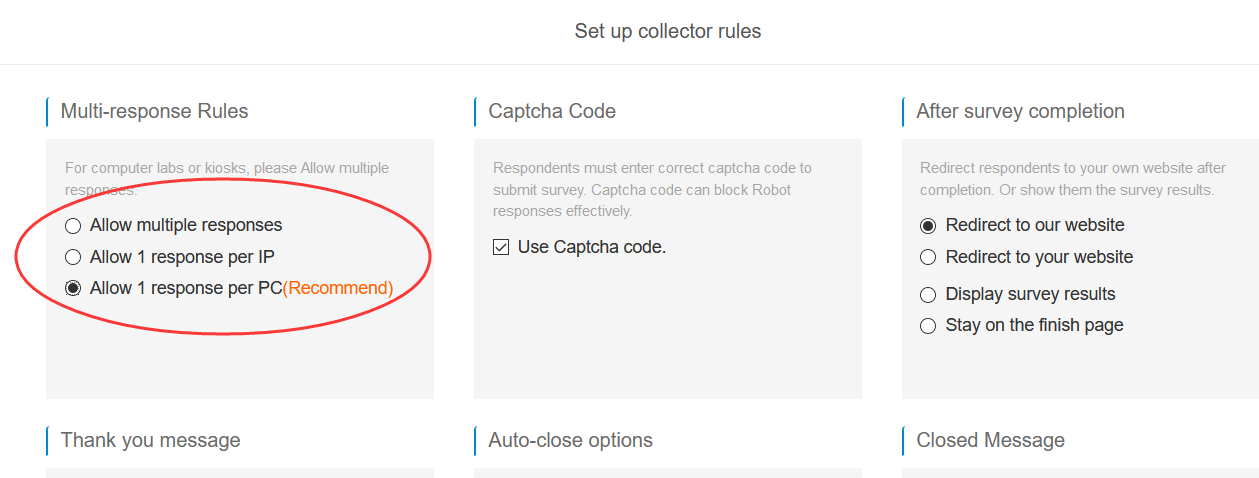Enable Display survey results option

click(928, 295)
